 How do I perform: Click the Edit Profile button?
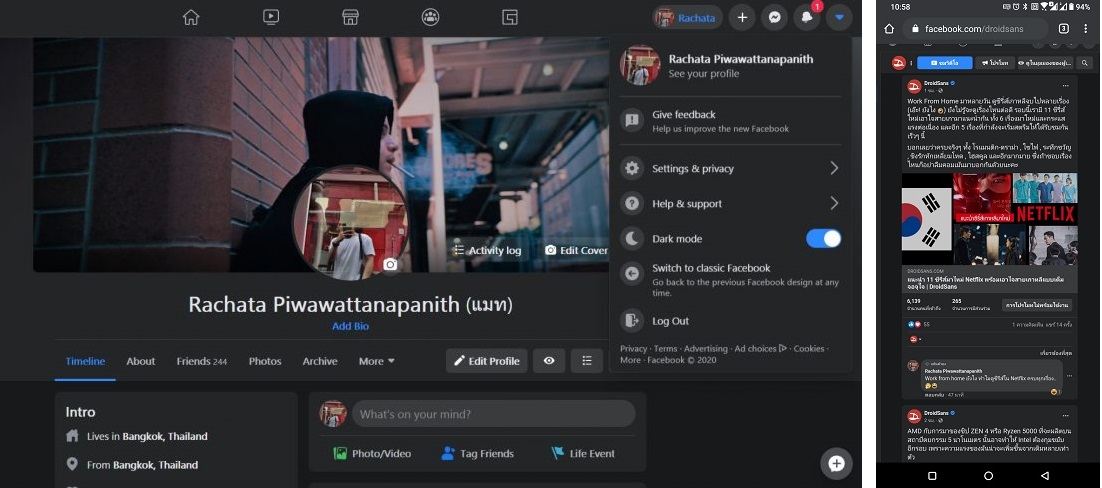[486, 361]
